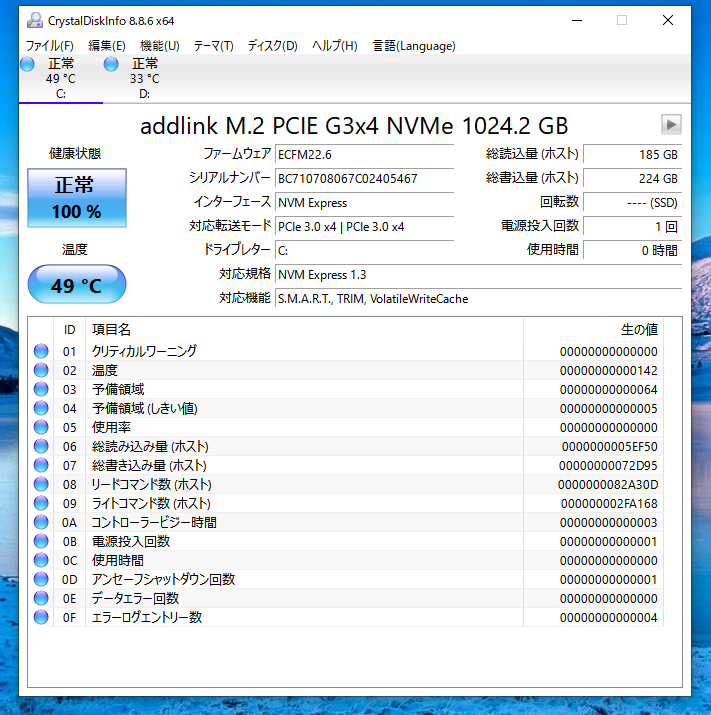
Task: Click the CrystalDiskInfo app icon in title bar
Action: click(x=34, y=20)
